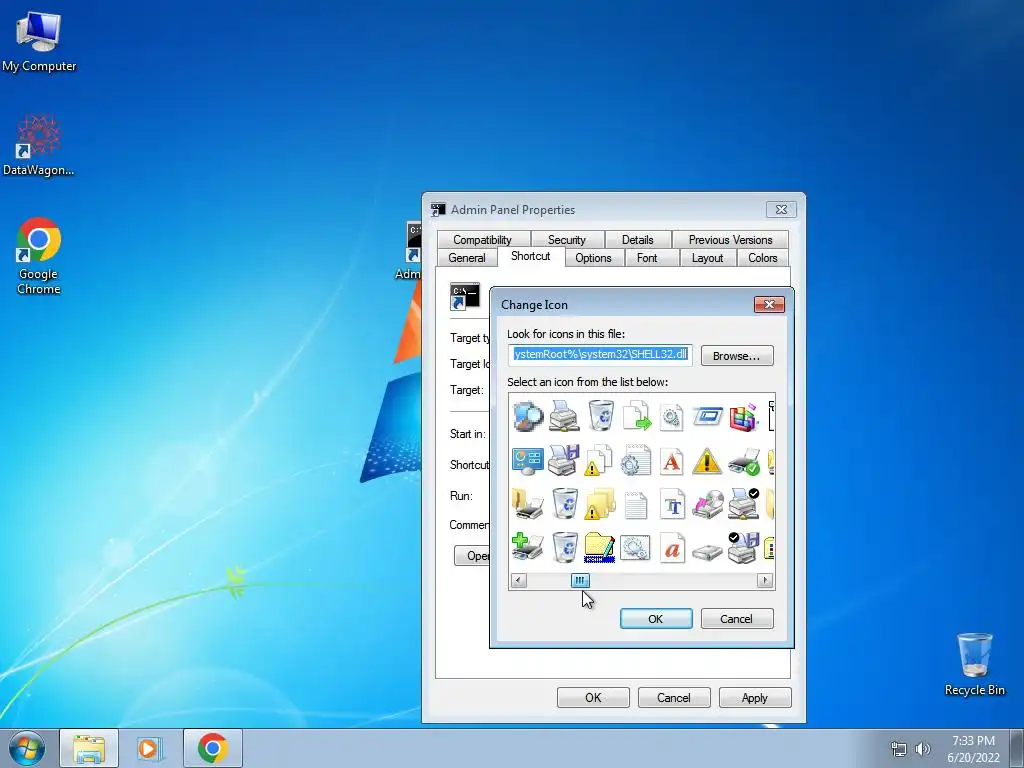Click the icon list scrollbar thumb
The width and height of the screenshot is (1024, 768).
[x=580, y=580]
